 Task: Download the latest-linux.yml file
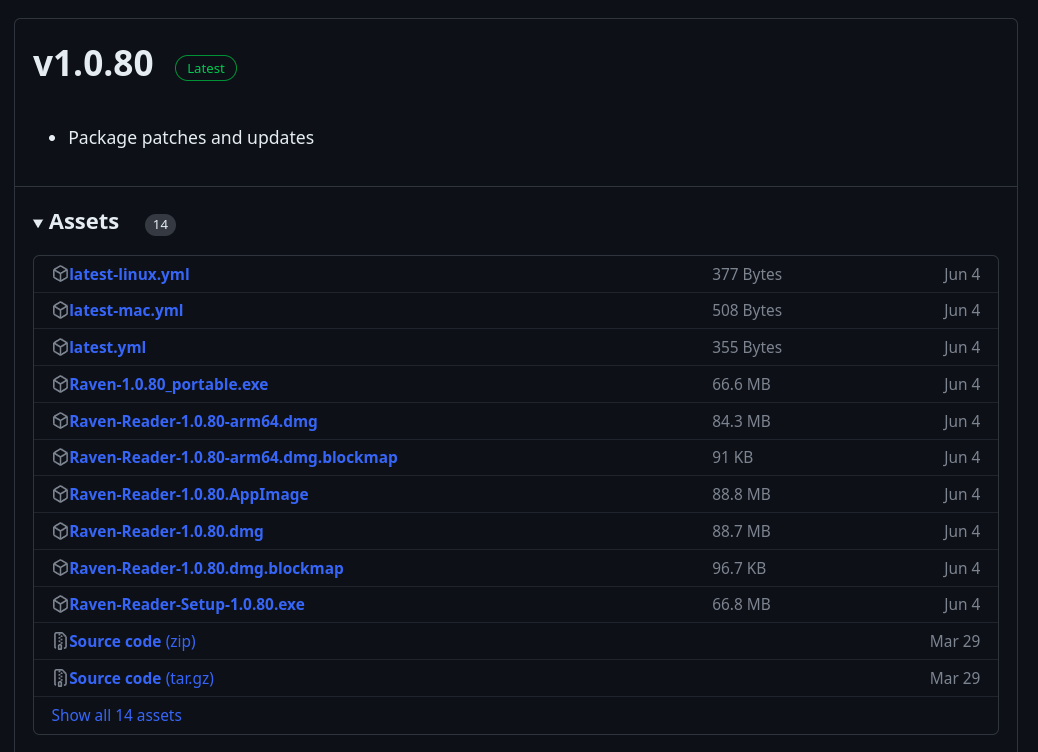129,274
